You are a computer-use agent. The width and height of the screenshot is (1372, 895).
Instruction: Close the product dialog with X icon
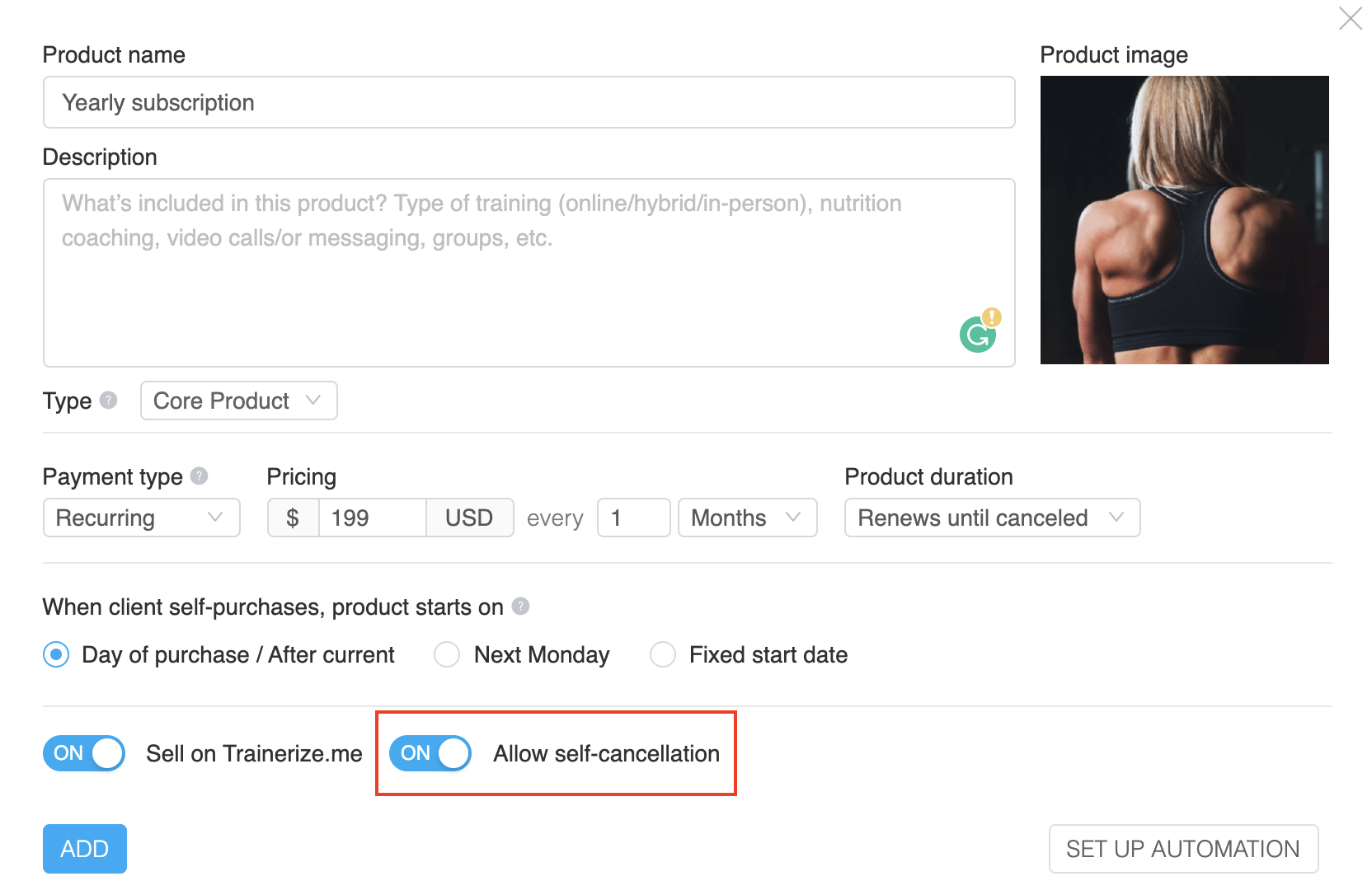point(1350,18)
